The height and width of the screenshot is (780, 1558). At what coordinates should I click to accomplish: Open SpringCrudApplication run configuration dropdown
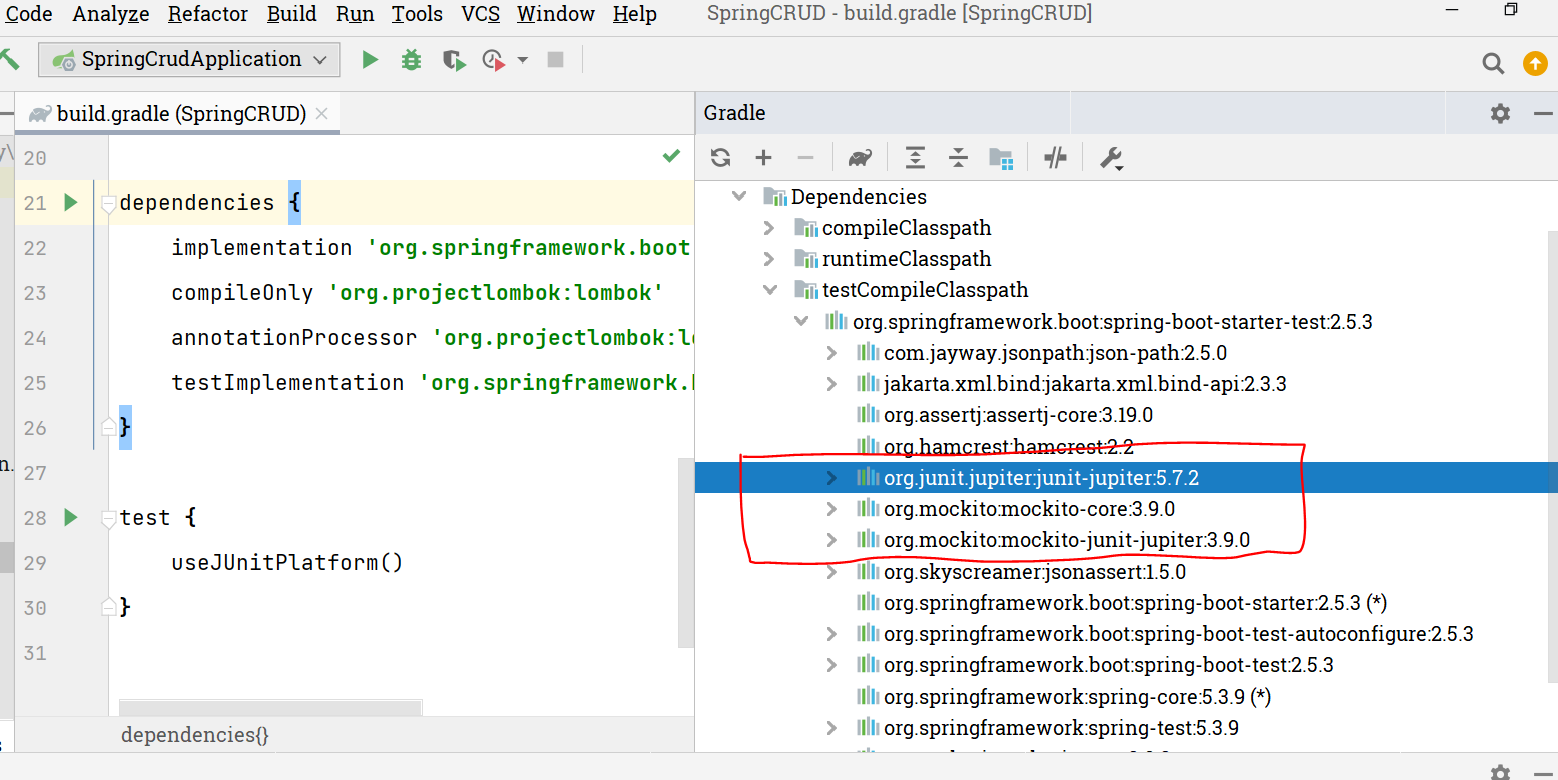click(x=189, y=60)
